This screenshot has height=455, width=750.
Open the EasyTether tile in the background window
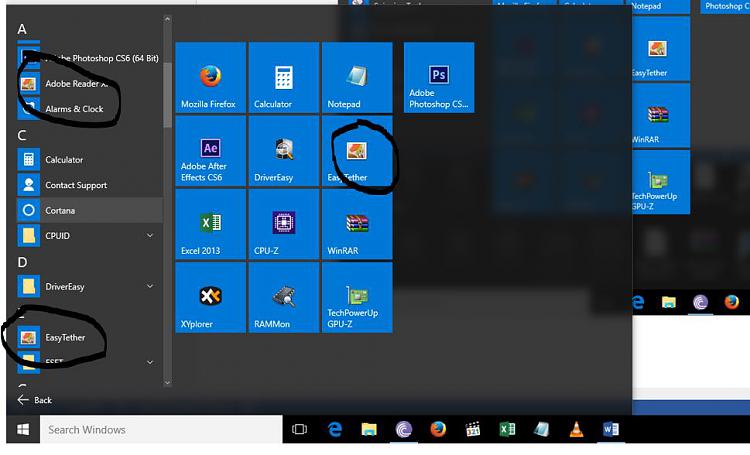(660, 48)
